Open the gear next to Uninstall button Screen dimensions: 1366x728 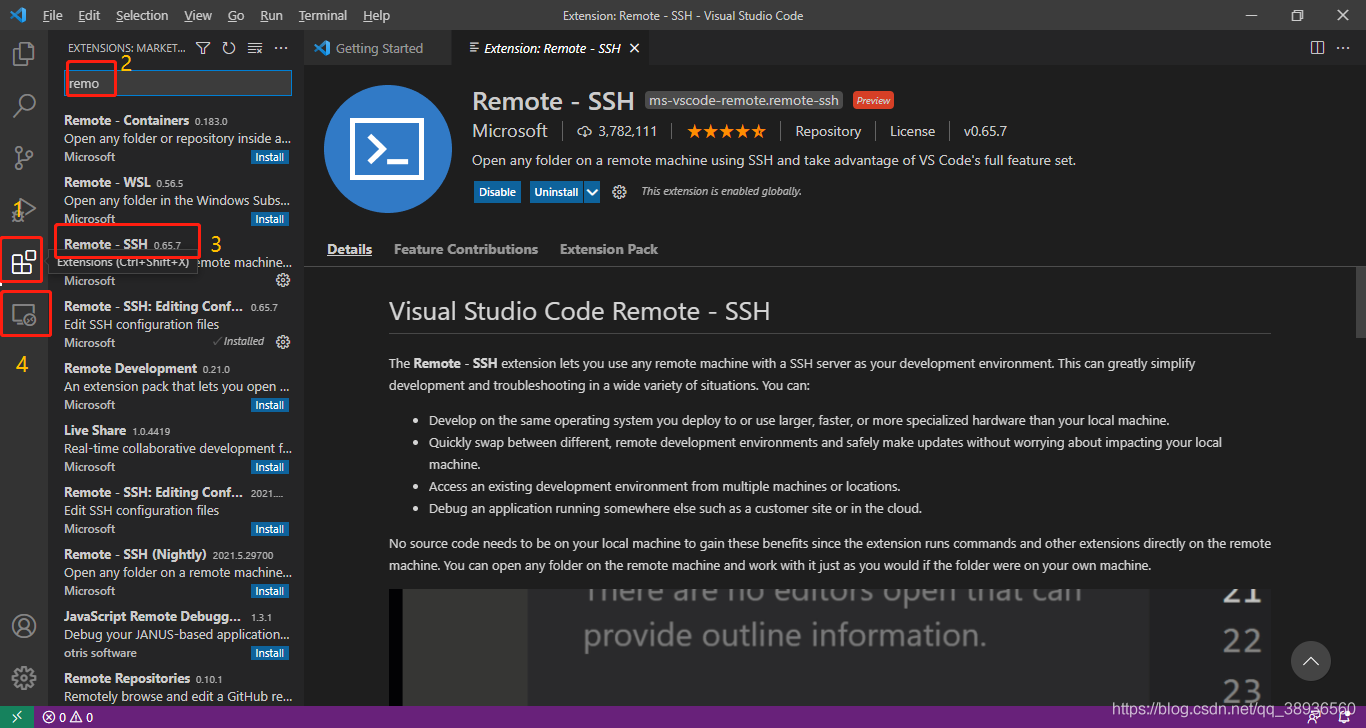pos(619,192)
